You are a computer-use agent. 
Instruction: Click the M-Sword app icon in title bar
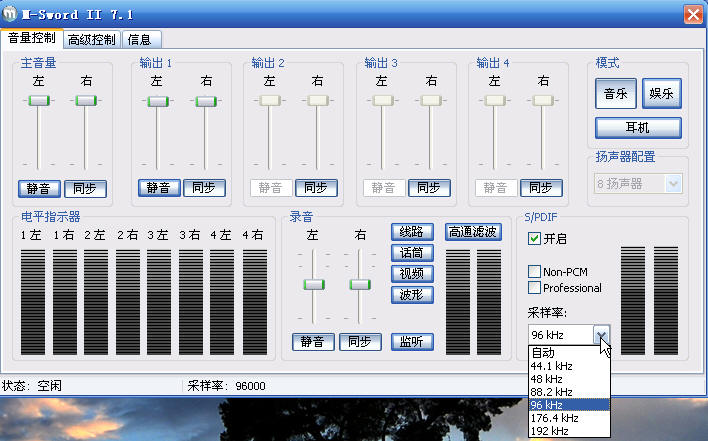pos(9,14)
